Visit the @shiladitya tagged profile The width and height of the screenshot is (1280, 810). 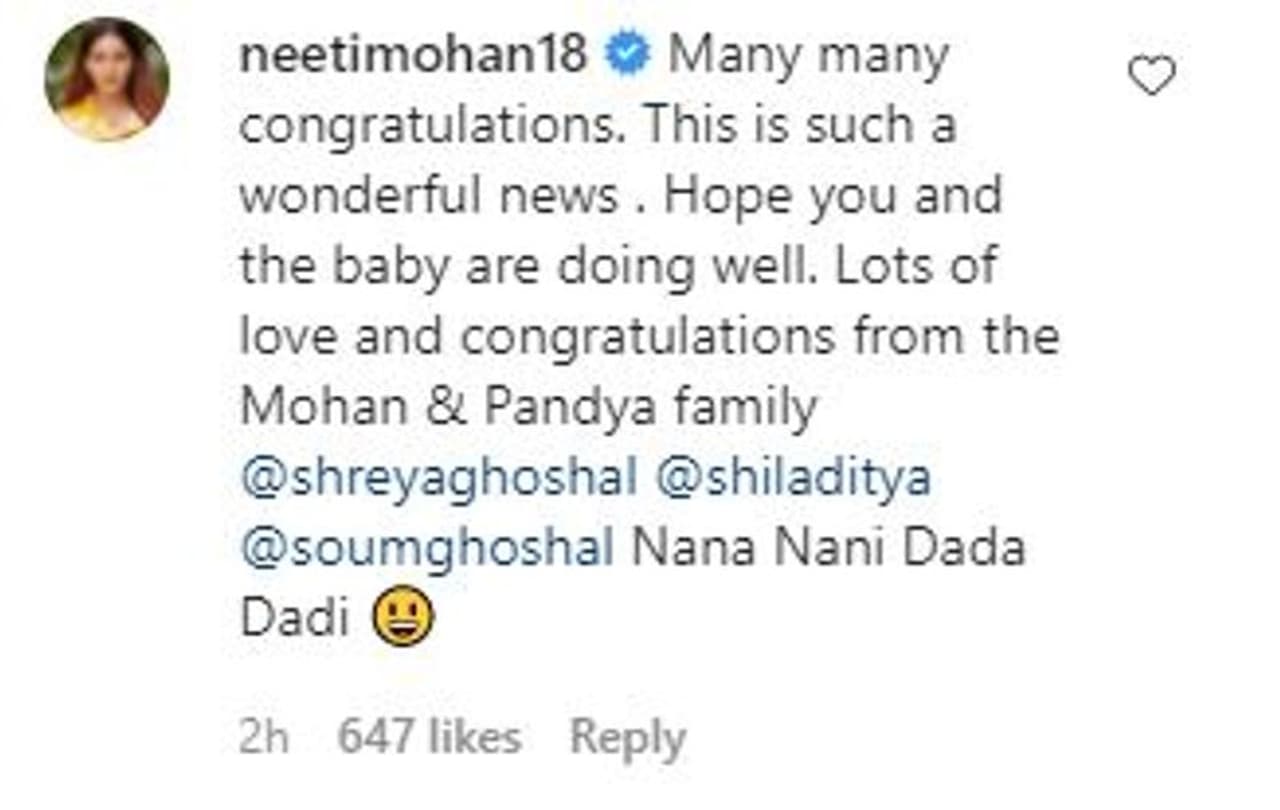click(x=795, y=479)
